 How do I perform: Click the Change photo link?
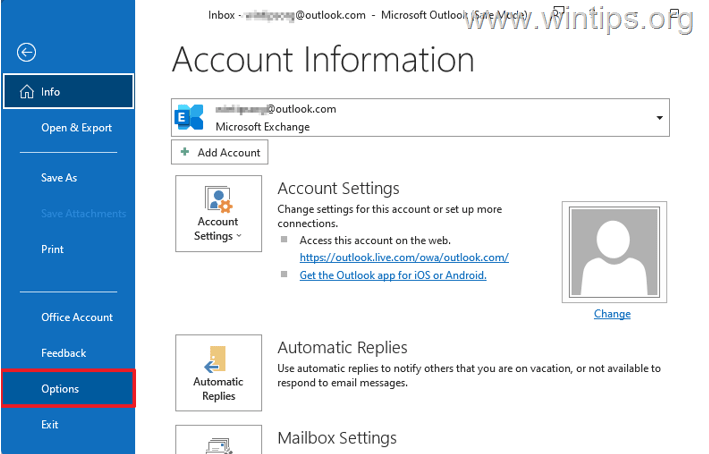tap(612, 314)
